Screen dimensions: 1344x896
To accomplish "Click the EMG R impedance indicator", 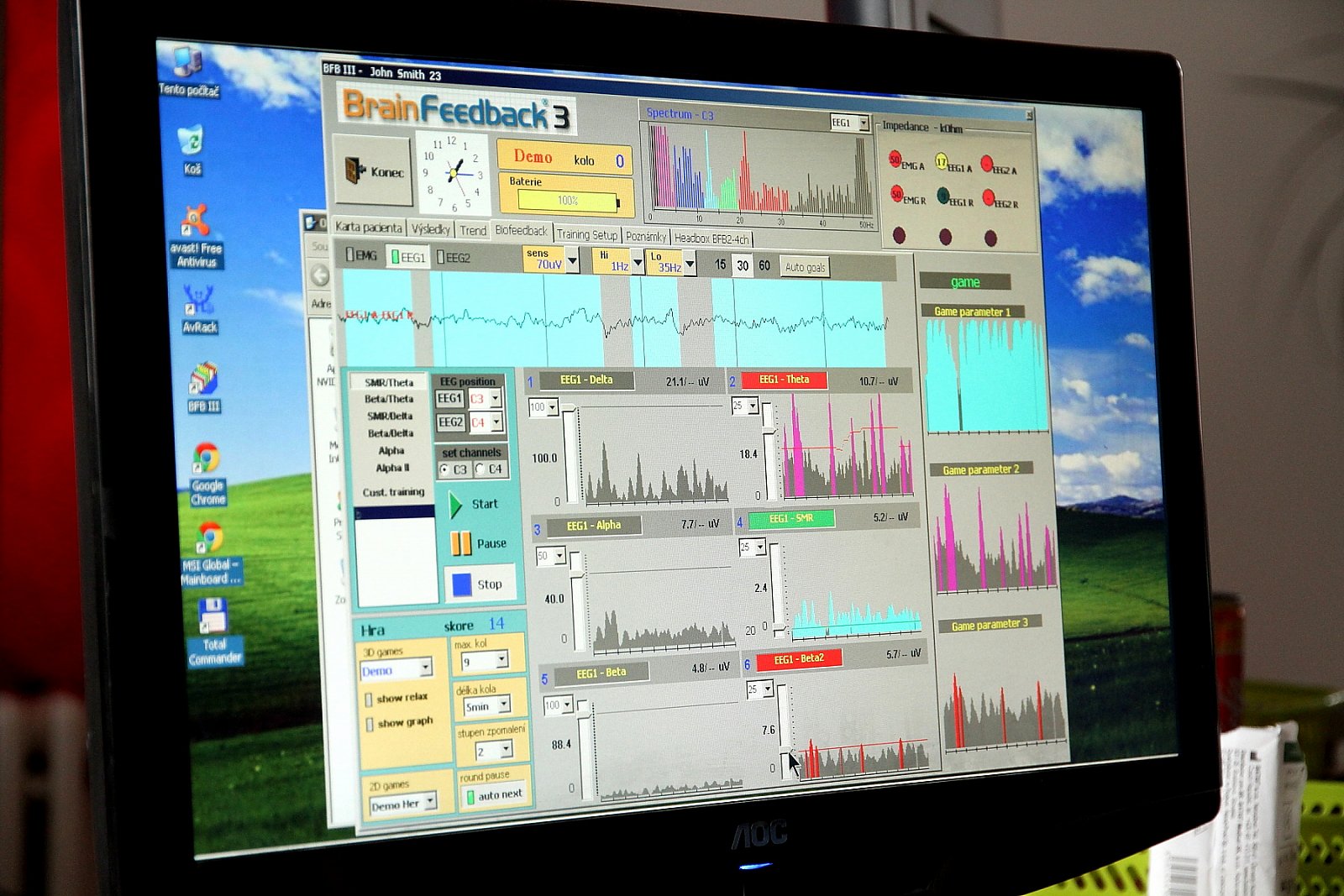I will 896,194.
